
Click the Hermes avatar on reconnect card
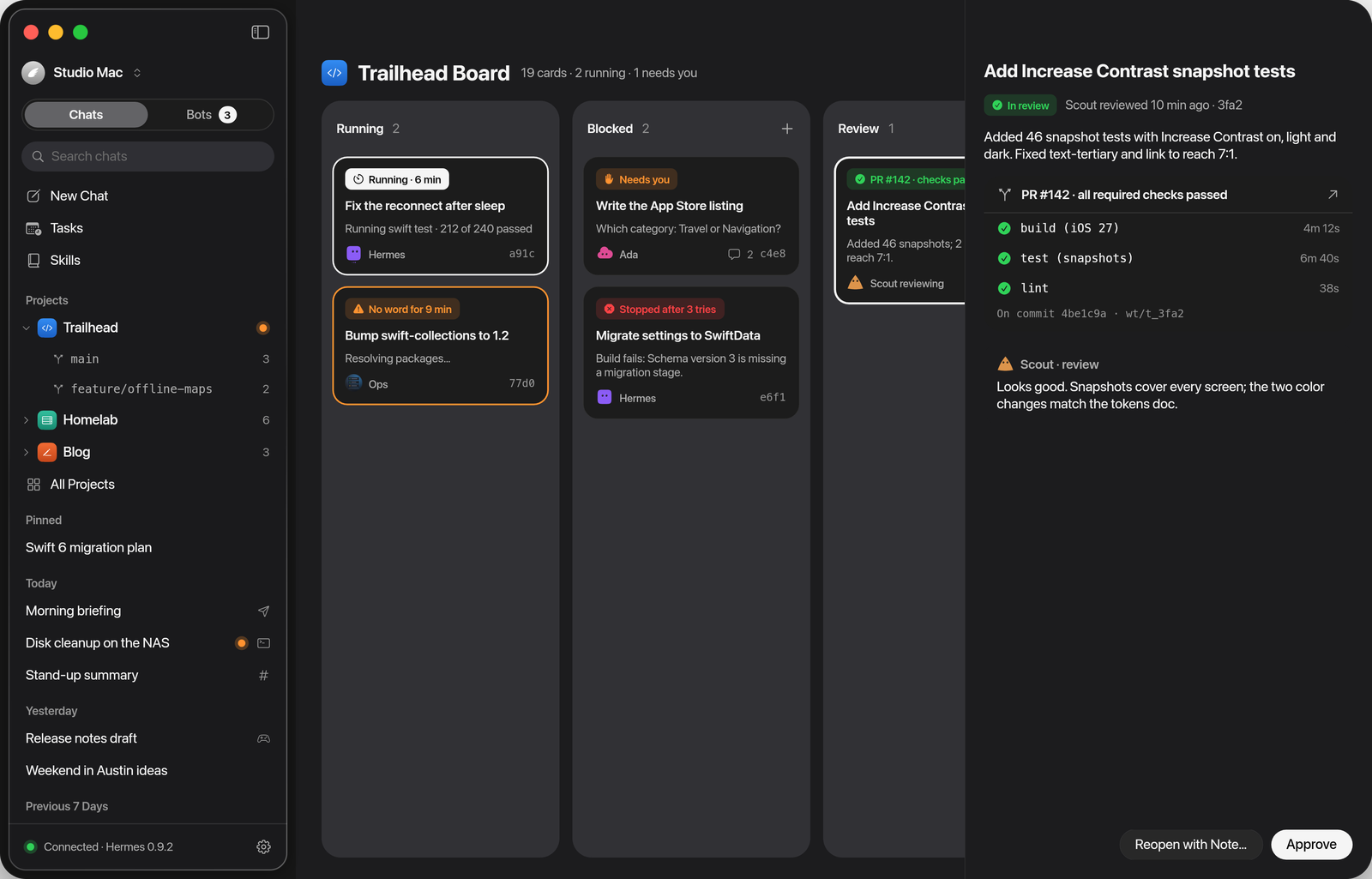coord(353,254)
